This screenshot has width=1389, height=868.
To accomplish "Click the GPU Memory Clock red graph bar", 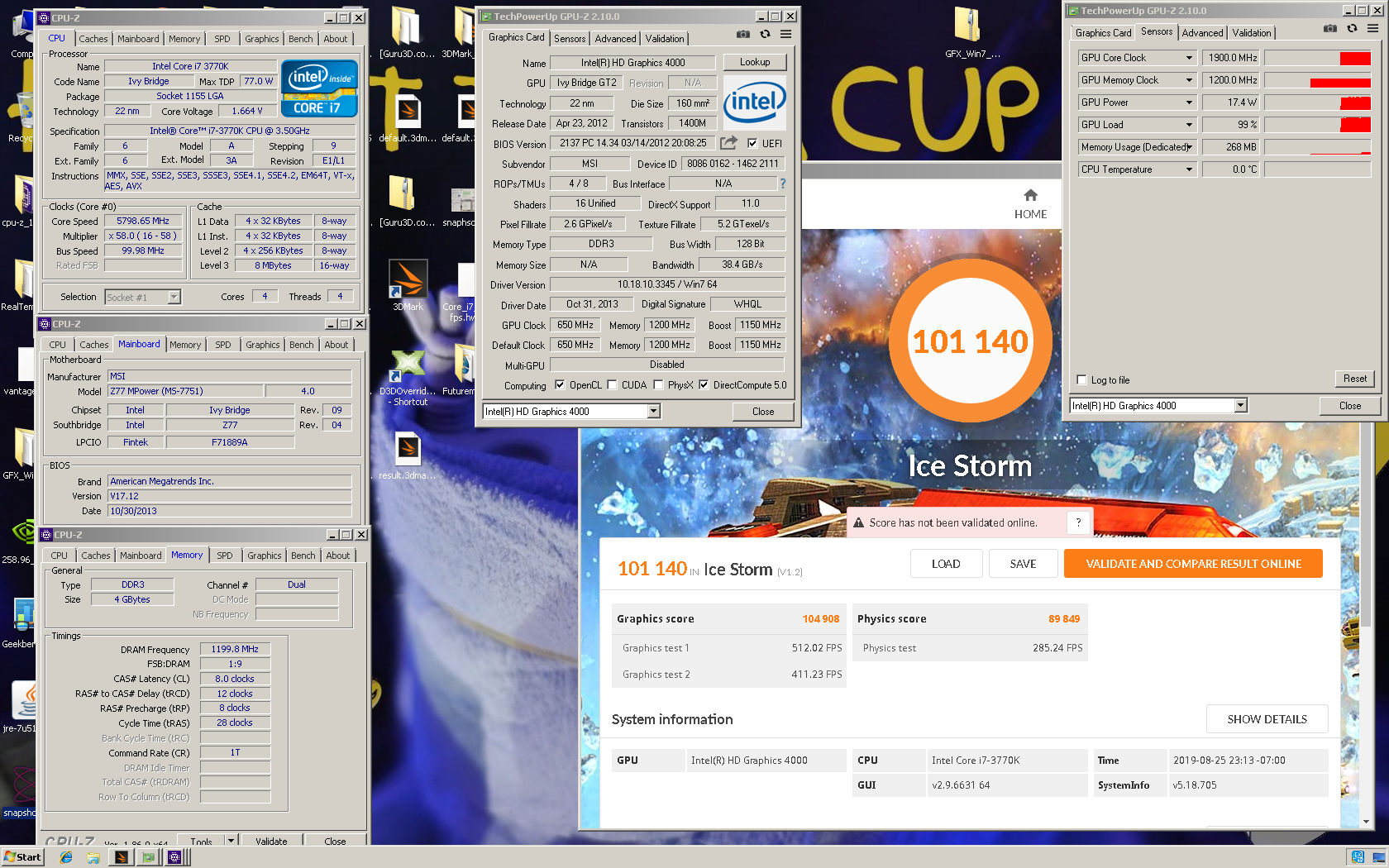I will pos(1340,83).
